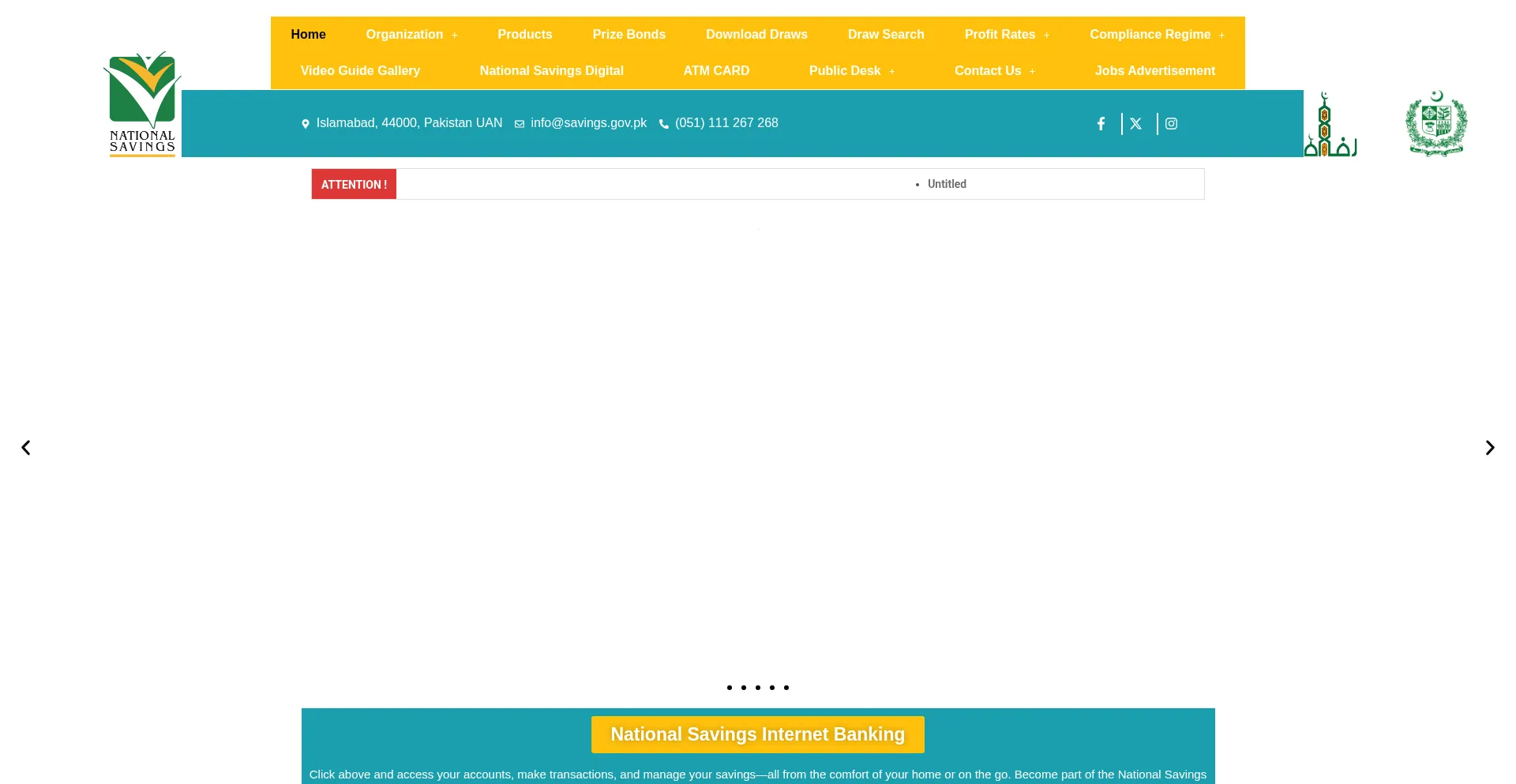The height and width of the screenshot is (784, 1516).
Task: Expand the Organization submenu
Action: 455,36
